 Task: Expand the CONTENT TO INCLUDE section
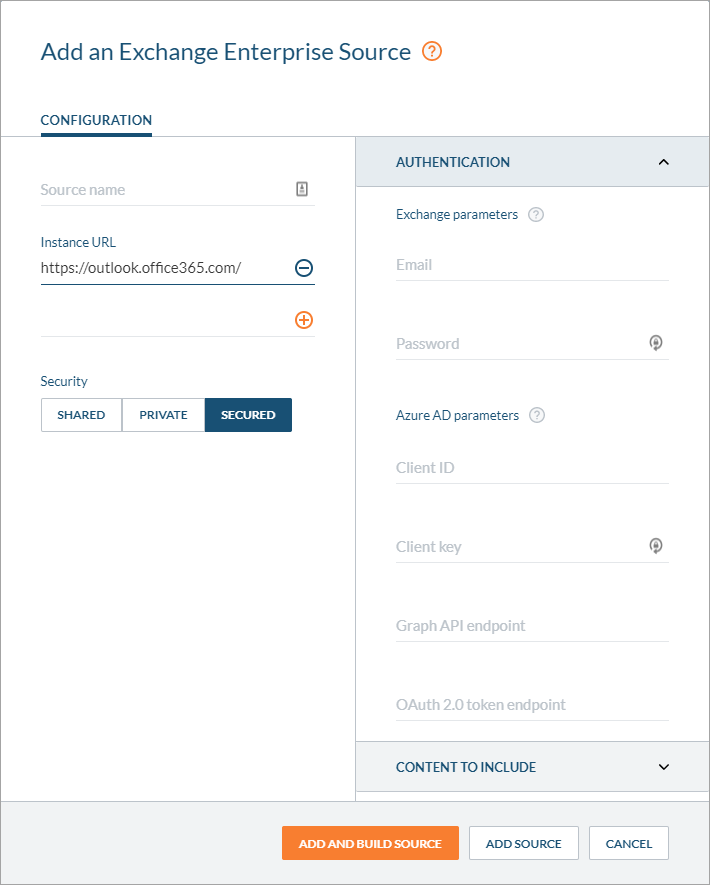(664, 767)
